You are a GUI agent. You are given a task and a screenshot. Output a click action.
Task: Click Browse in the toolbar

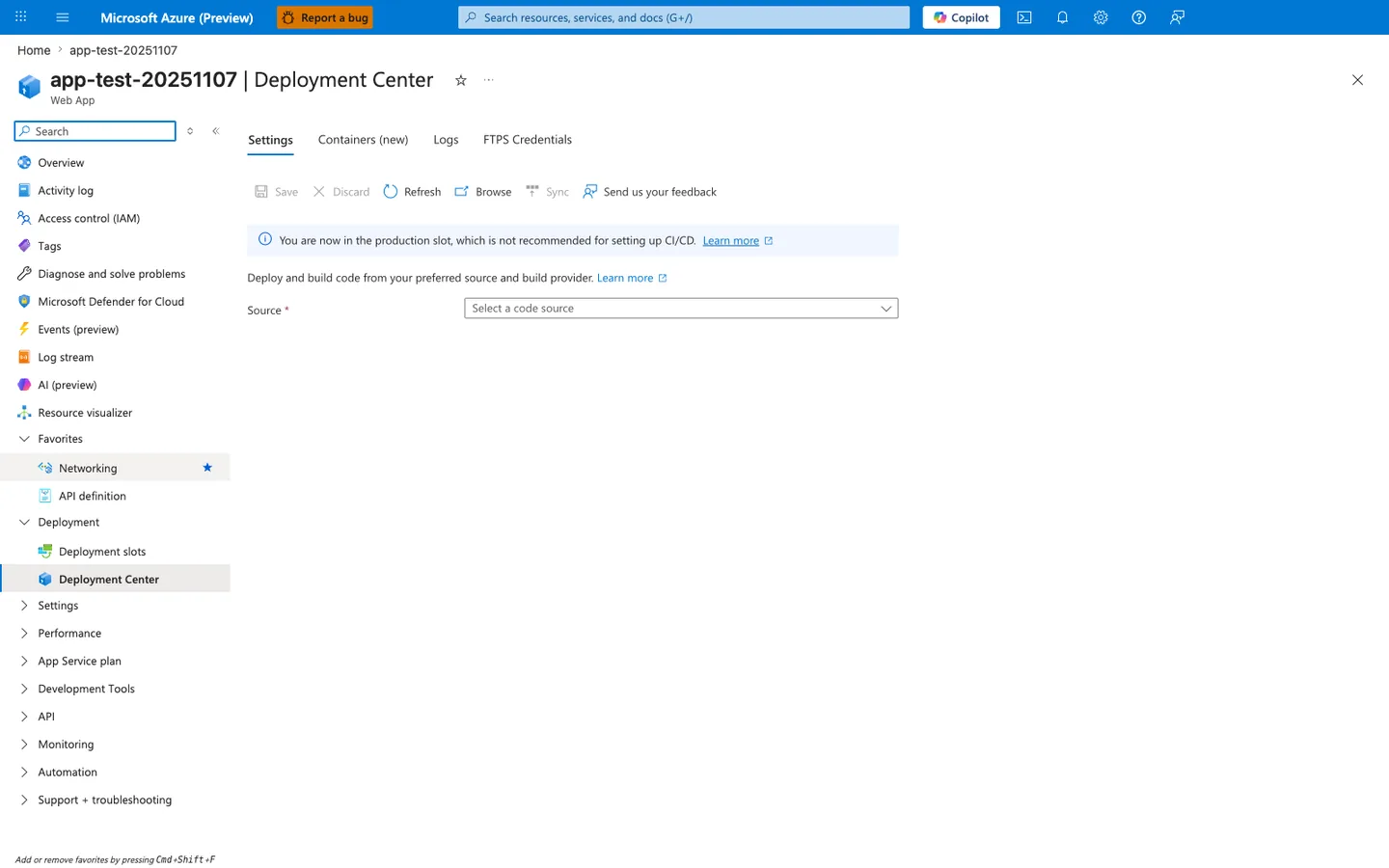pyautogui.click(x=483, y=192)
